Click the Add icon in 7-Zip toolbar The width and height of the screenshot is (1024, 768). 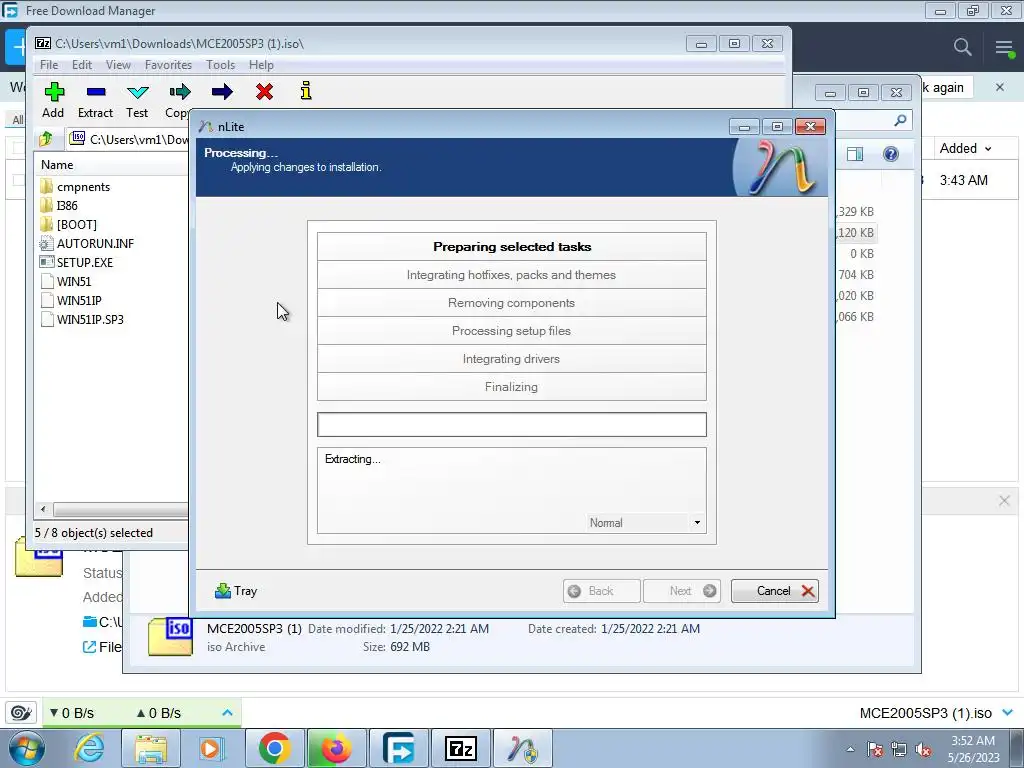click(54, 92)
